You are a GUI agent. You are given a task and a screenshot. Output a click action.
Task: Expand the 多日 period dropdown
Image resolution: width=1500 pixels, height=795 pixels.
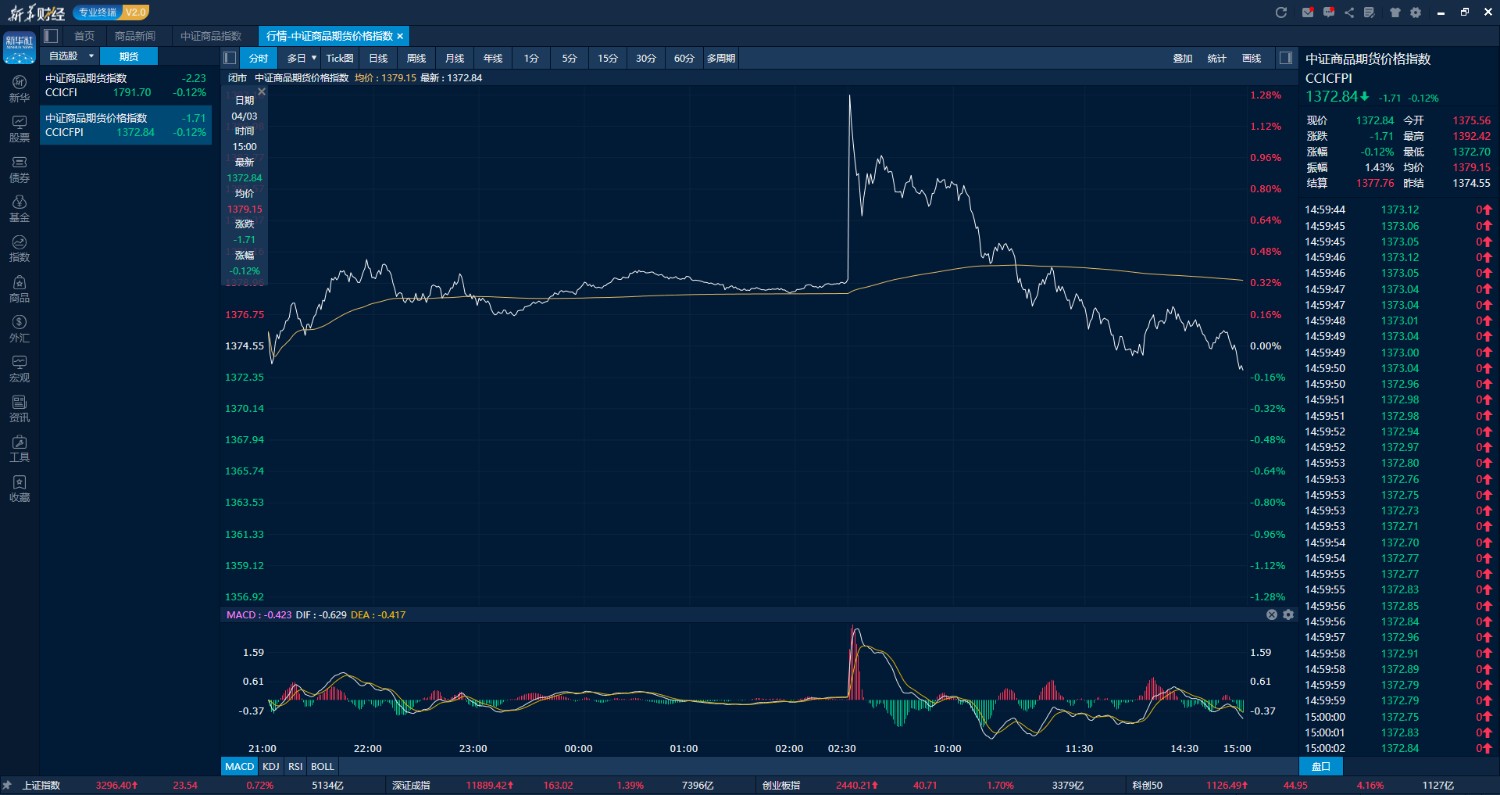313,58
